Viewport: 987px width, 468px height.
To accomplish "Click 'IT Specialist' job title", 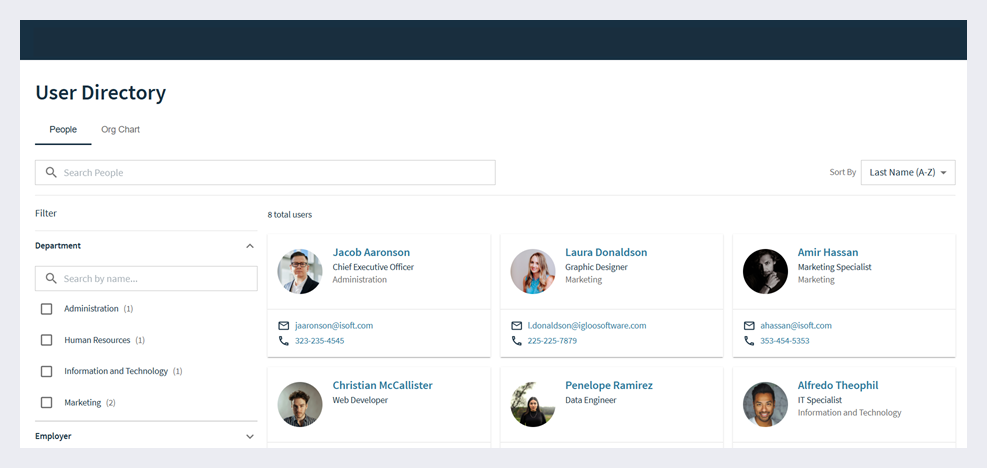I will pyautogui.click(x=820, y=400).
